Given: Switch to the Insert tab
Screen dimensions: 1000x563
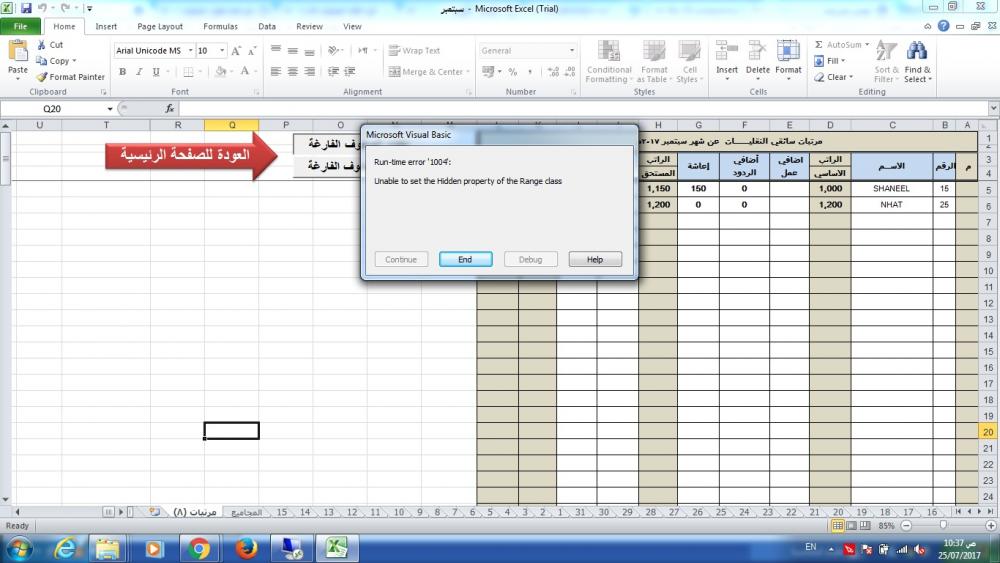Looking at the screenshot, I should click(106, 26).
